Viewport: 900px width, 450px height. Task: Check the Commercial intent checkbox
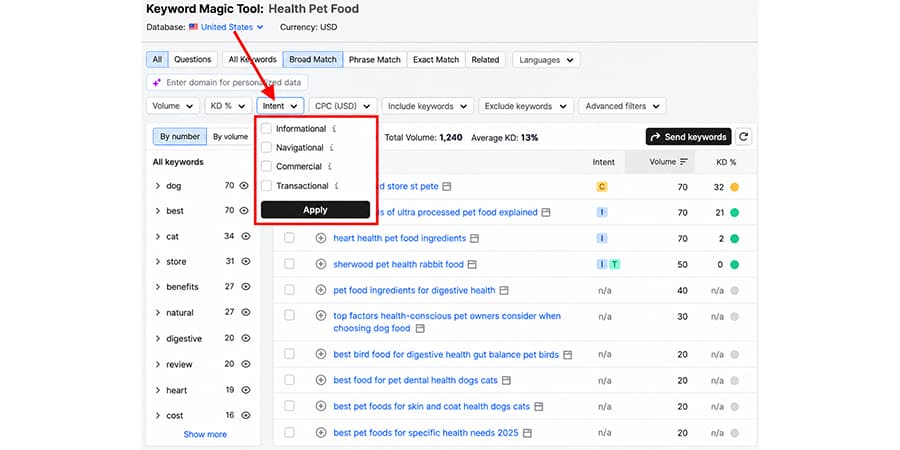266,166
